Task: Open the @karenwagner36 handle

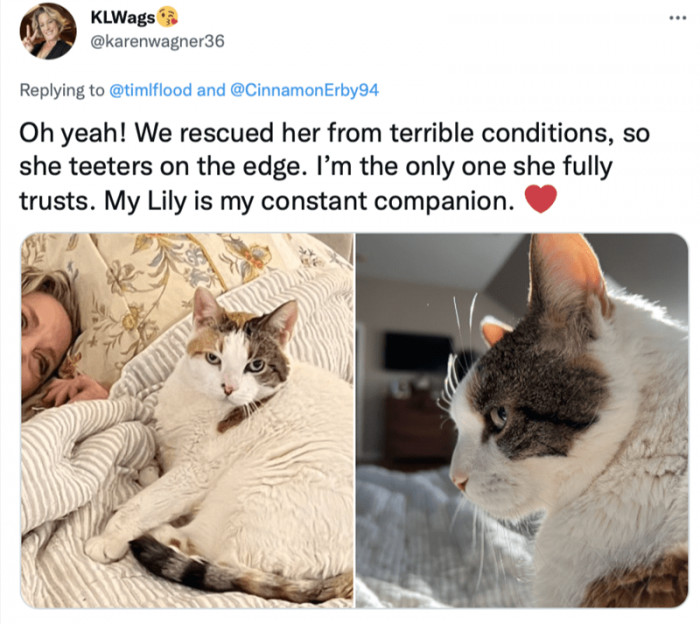Action: pyautogui.click(x=157, y=42)
